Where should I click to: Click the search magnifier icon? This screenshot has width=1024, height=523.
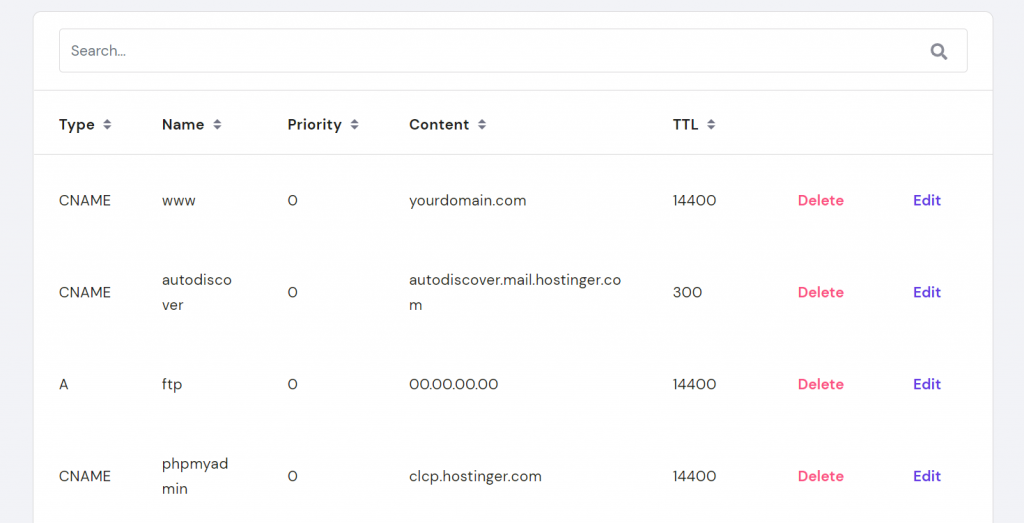coord(938,51)
